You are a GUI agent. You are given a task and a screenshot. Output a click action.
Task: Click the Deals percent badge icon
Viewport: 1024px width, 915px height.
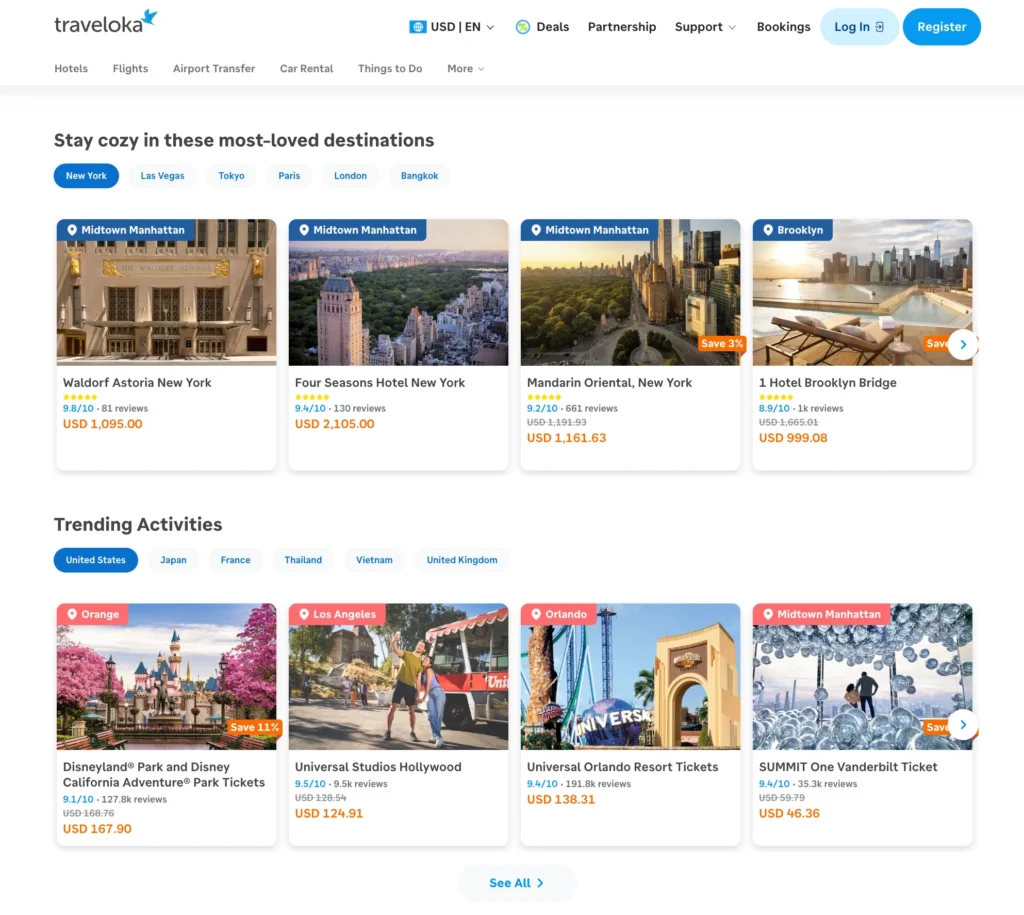pyautogui.click(x=522, y=27)
